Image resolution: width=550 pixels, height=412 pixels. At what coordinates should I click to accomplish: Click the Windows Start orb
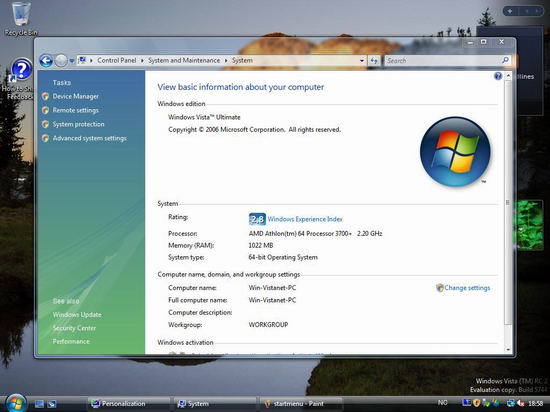pos(16,403)
